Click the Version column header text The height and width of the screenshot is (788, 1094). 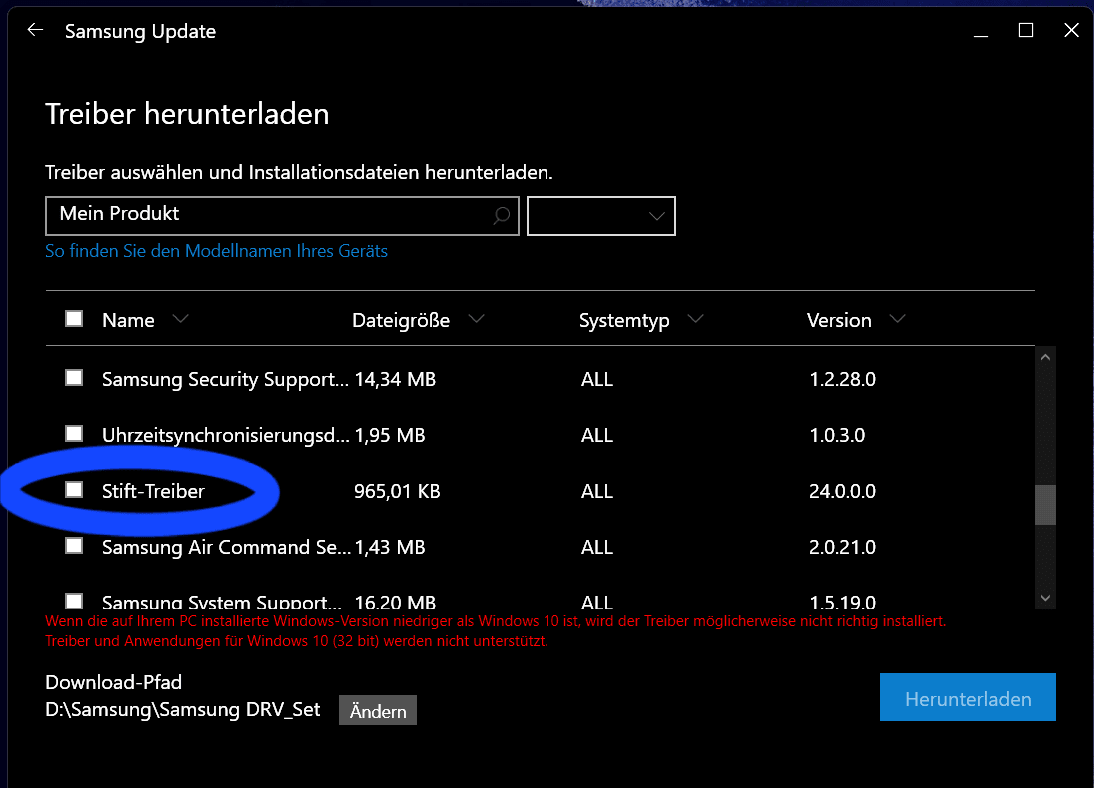pos(839,320)
